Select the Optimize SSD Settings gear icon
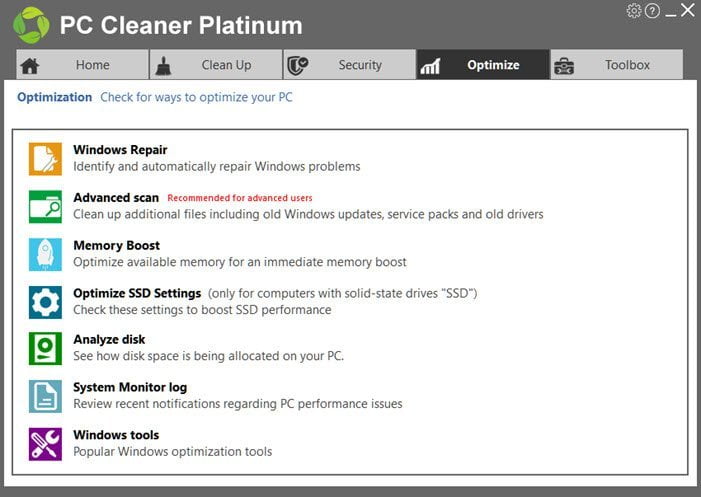 point(45,302)
